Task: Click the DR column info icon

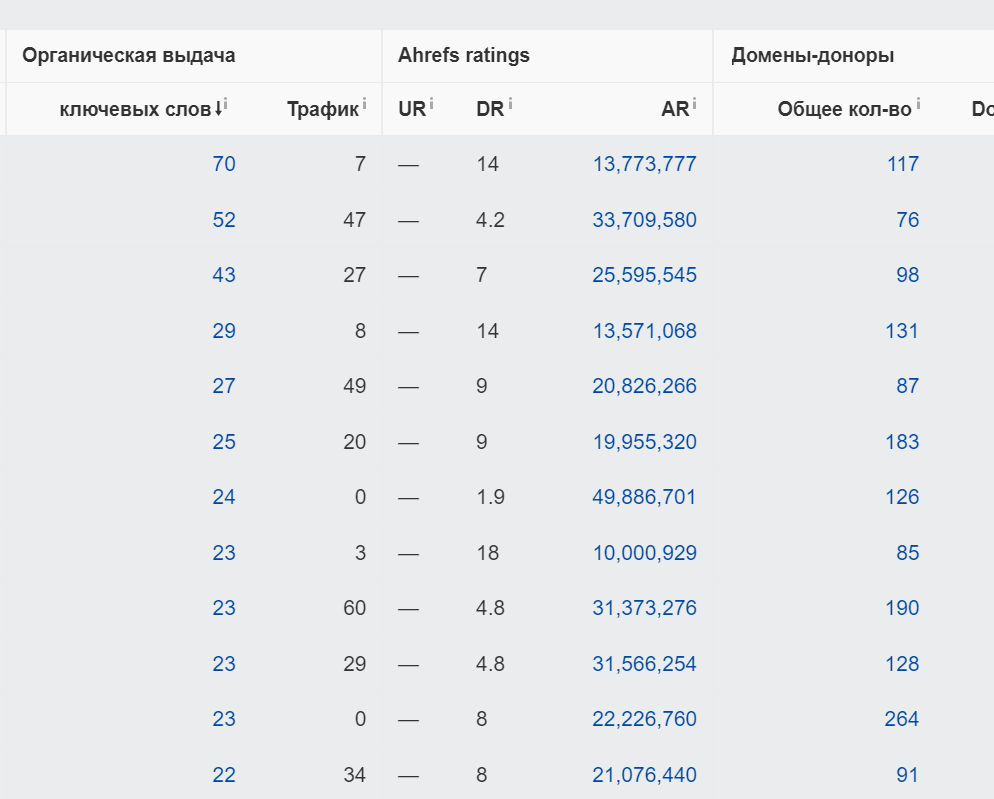Action: coord(511,103)
